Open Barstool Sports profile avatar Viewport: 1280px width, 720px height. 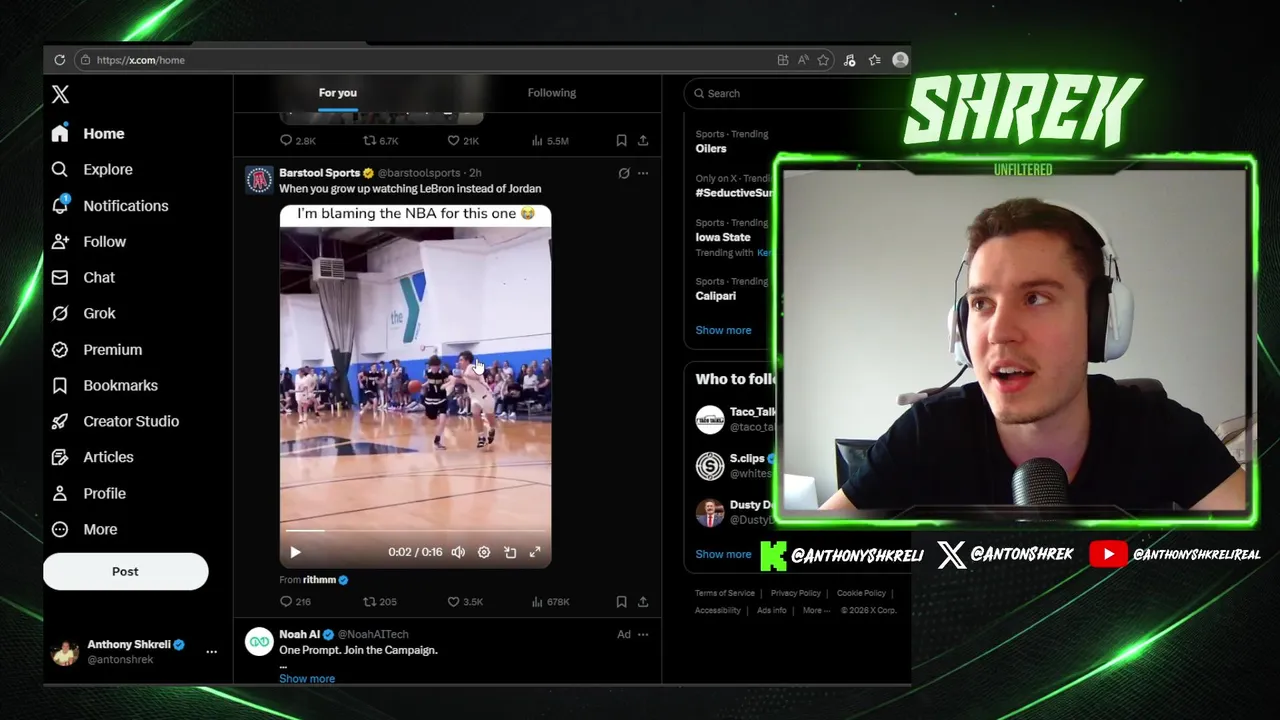pos(259,180)
